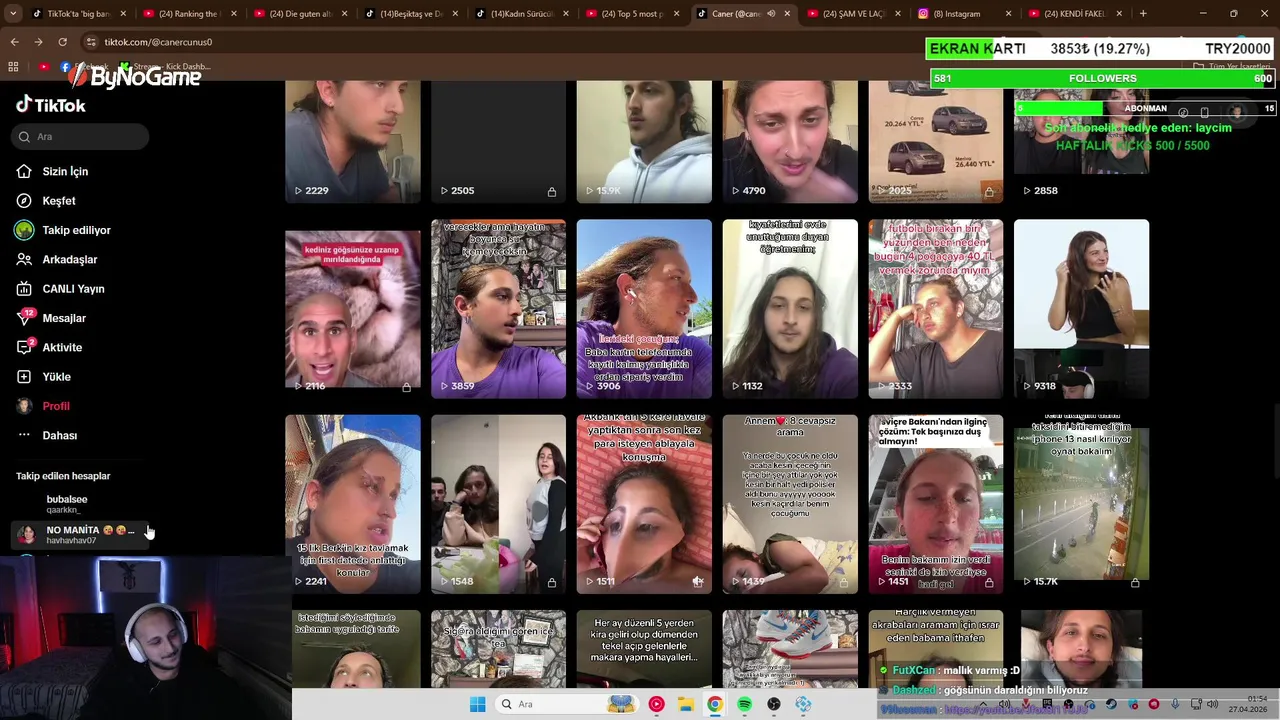The height and width of the screenshot is (720, 1280).
Task: Open Streamer - Kick Dashboard bookmark
Action: [x=166, y=67]
